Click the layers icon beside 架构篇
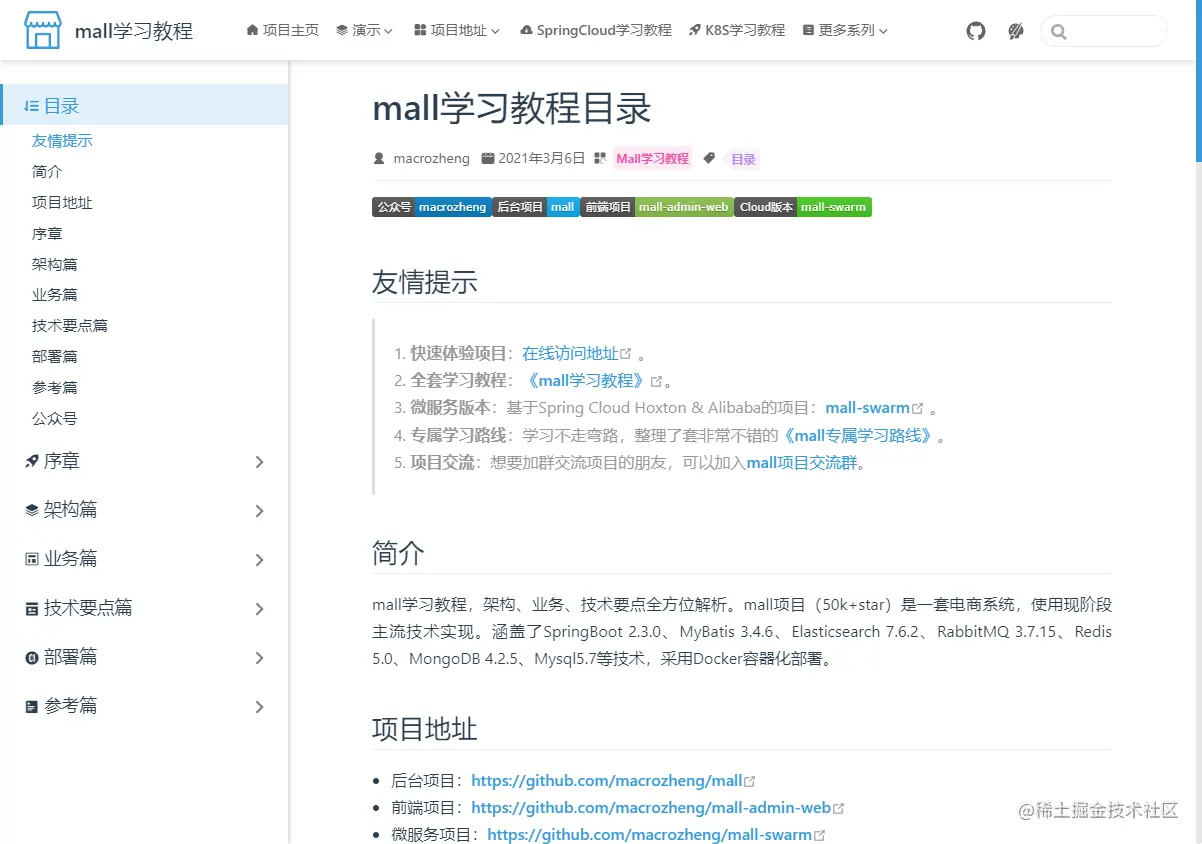This screenshot has width=1202, height=844. (32, 510)
